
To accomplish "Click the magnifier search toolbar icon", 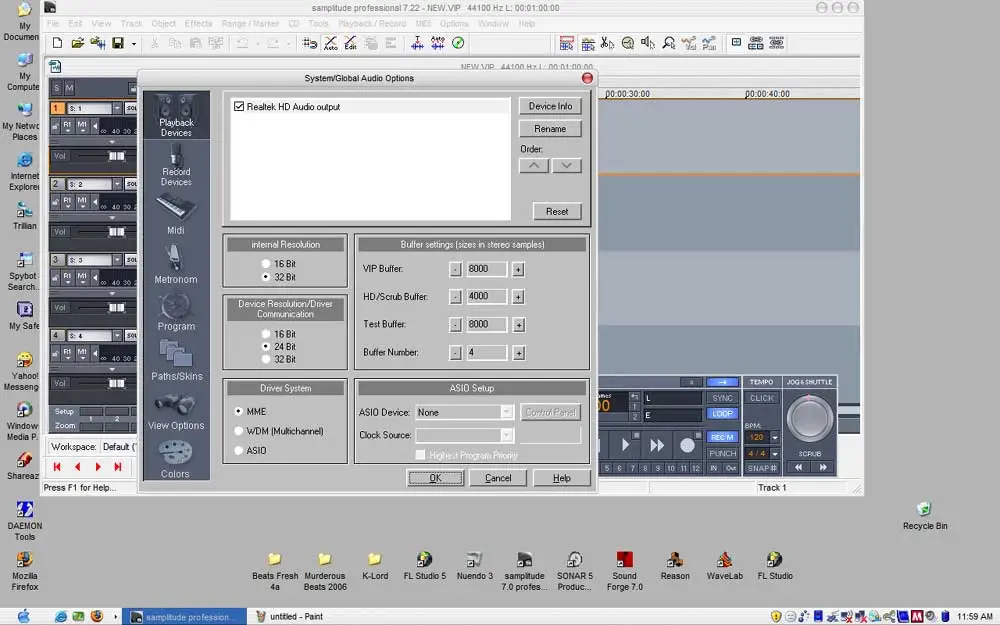I will click(668, 43).
